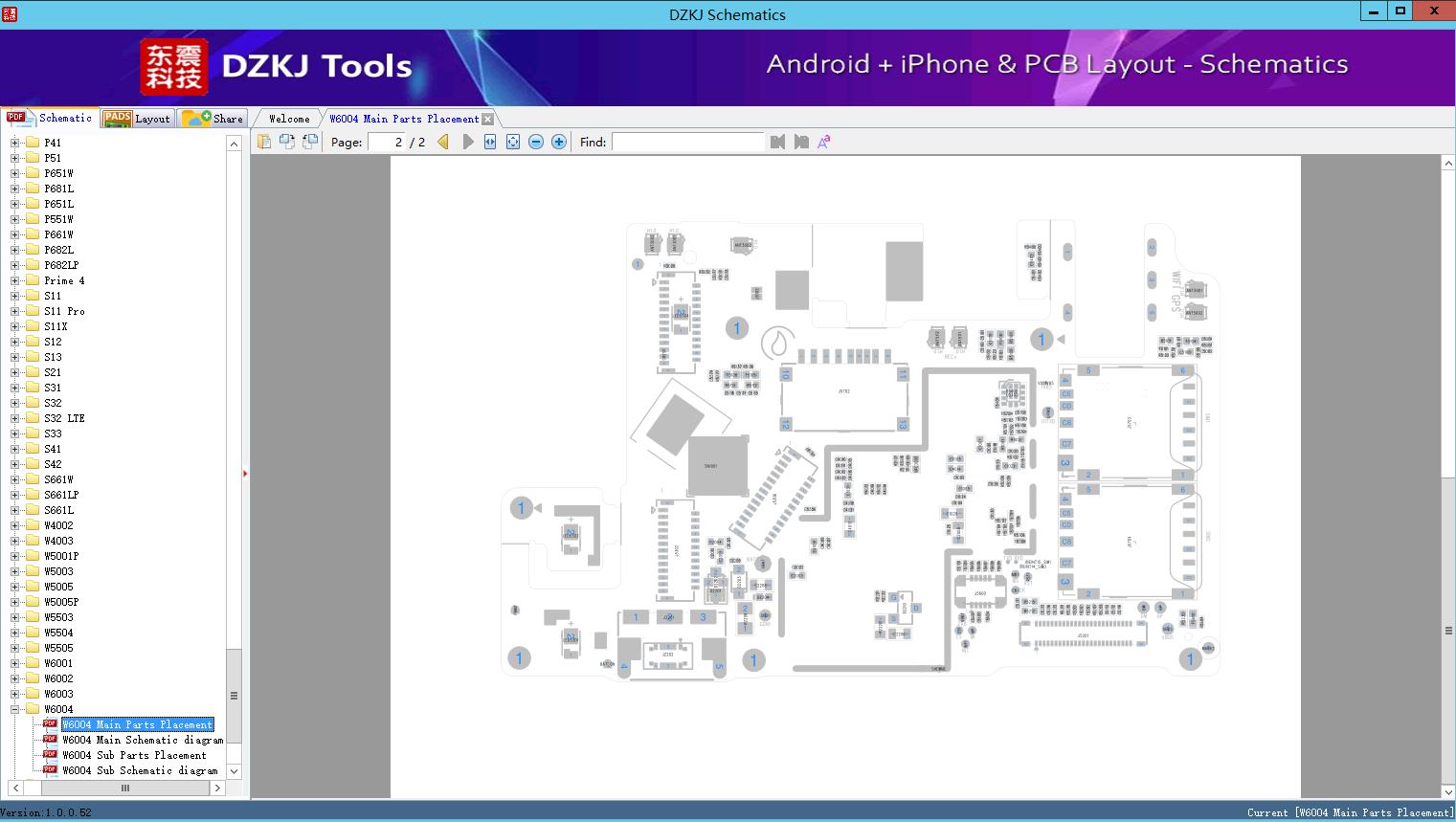Screen dimensions: 1456x822
Task: Go to the next page arrow
Action: click(x=468, y=142)
